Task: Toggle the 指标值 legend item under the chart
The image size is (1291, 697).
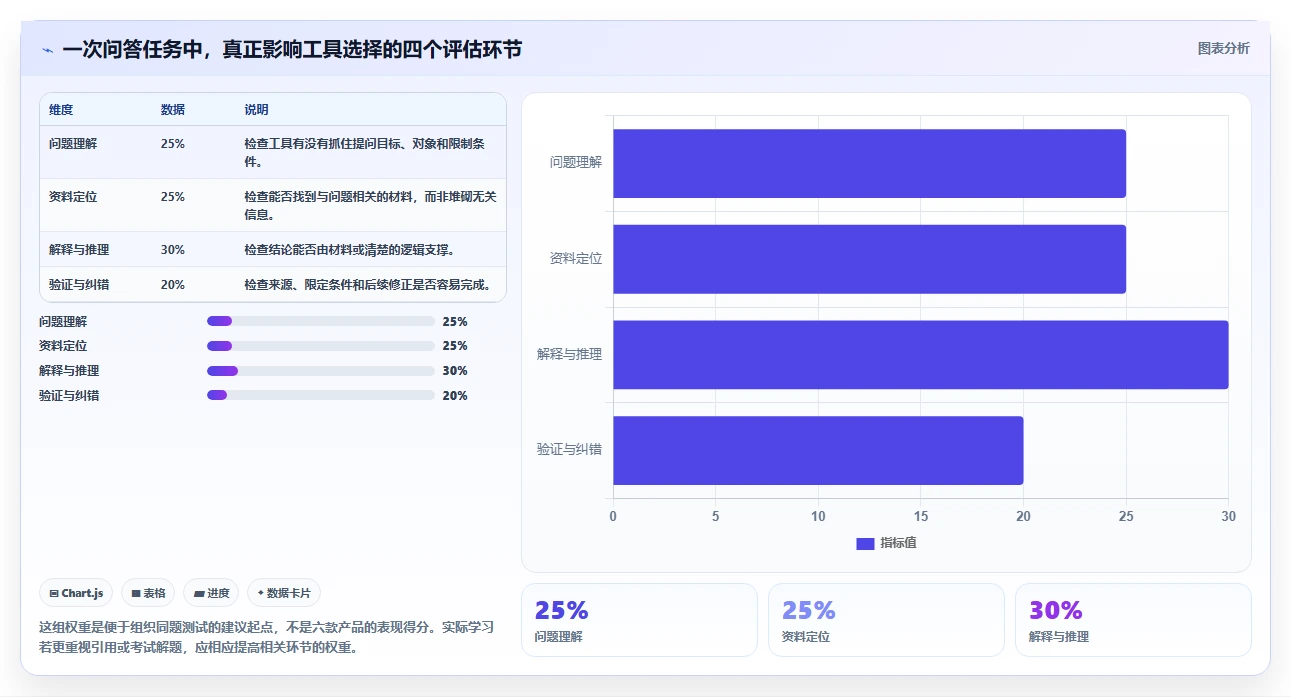Action: [x=886, y=543]
